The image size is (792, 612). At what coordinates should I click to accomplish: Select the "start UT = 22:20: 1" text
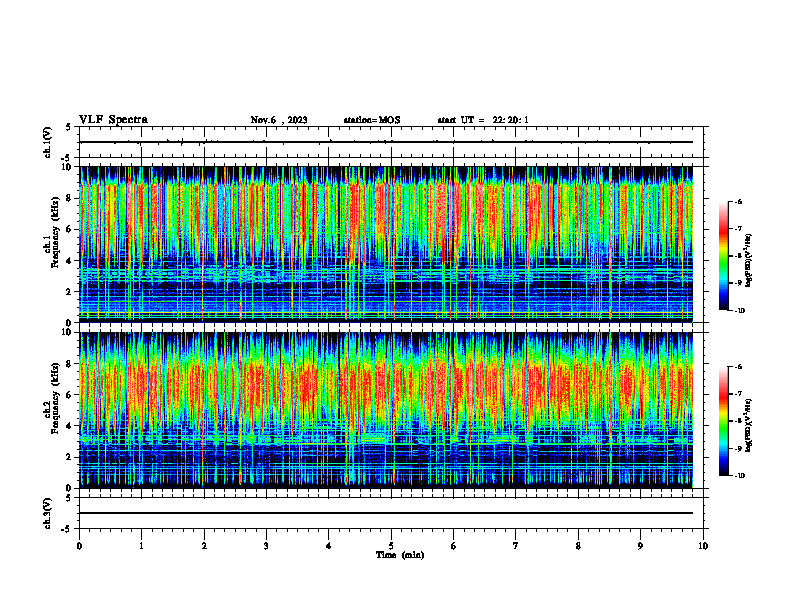(x=483, y=120)
